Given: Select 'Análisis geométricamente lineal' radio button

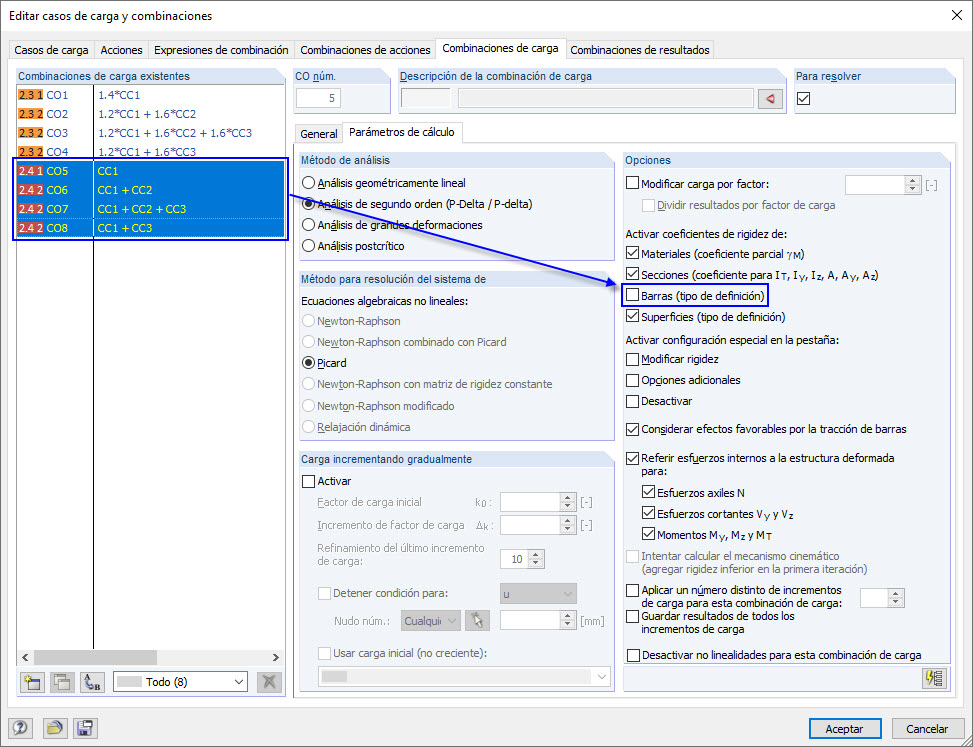Looking at the screenshot, I should tap(309, 180).
